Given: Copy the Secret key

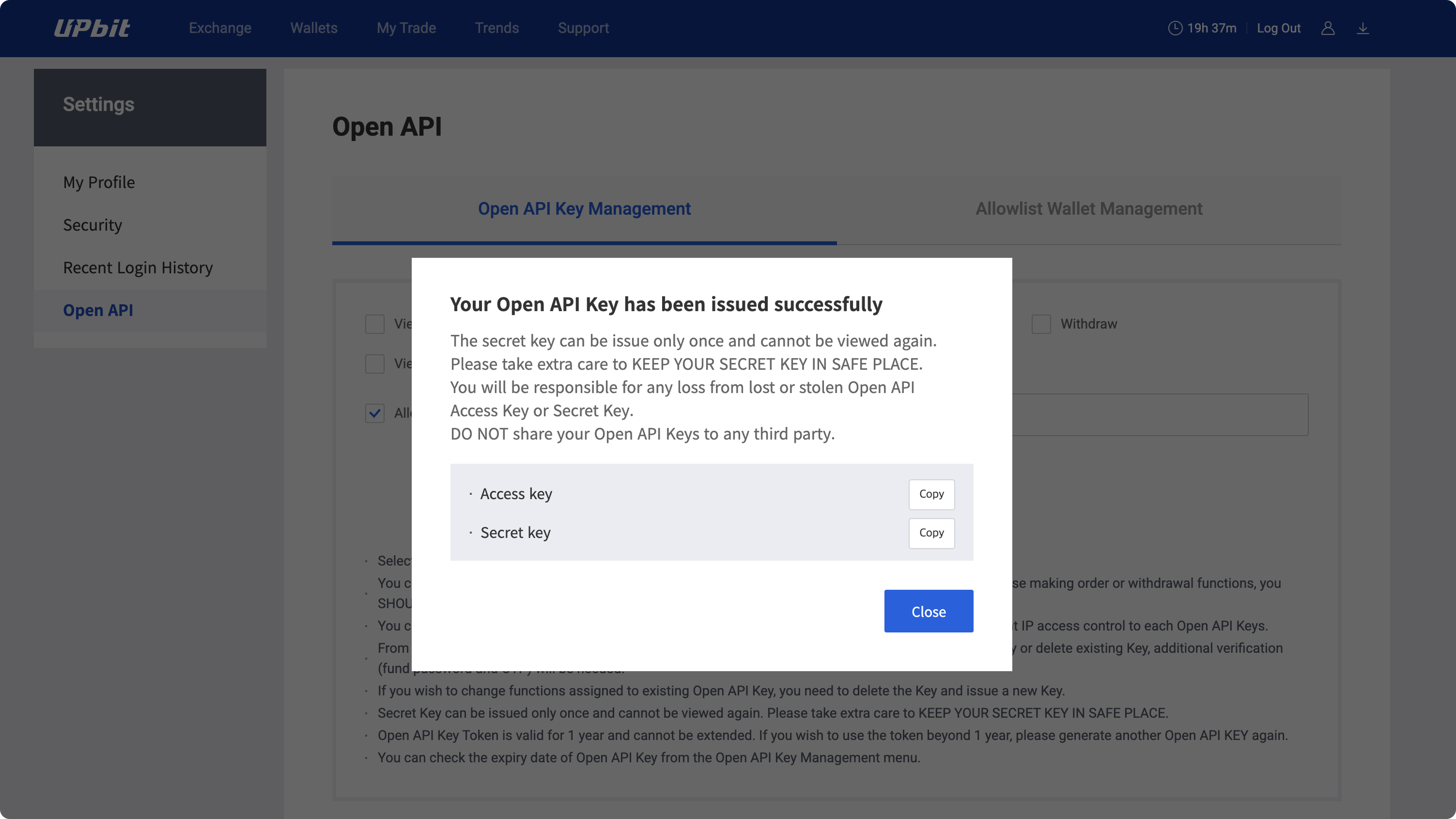Looking at the screenshot, I should point(931,533).
